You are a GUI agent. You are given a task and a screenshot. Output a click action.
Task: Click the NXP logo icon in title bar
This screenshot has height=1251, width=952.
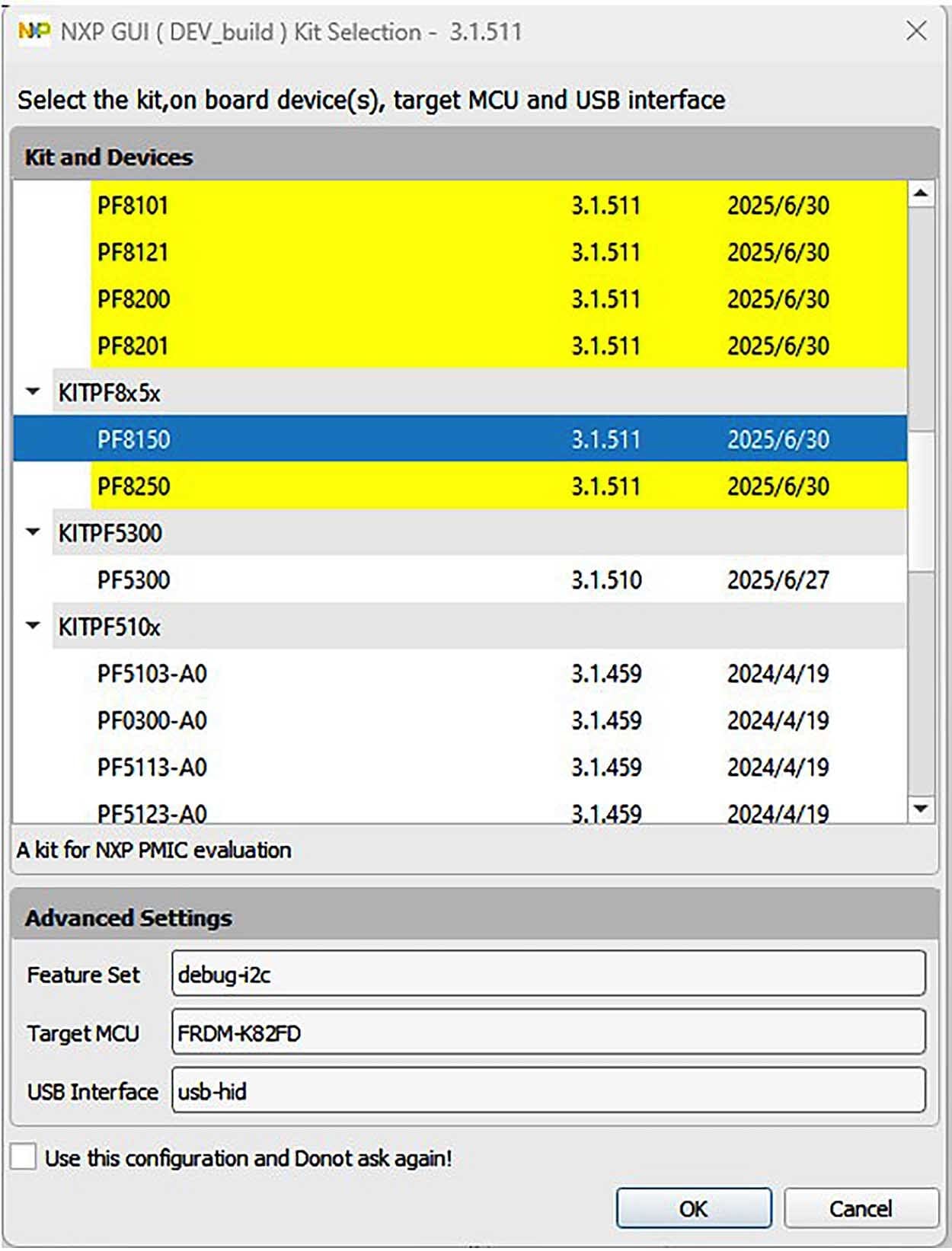tap(34, 31)
